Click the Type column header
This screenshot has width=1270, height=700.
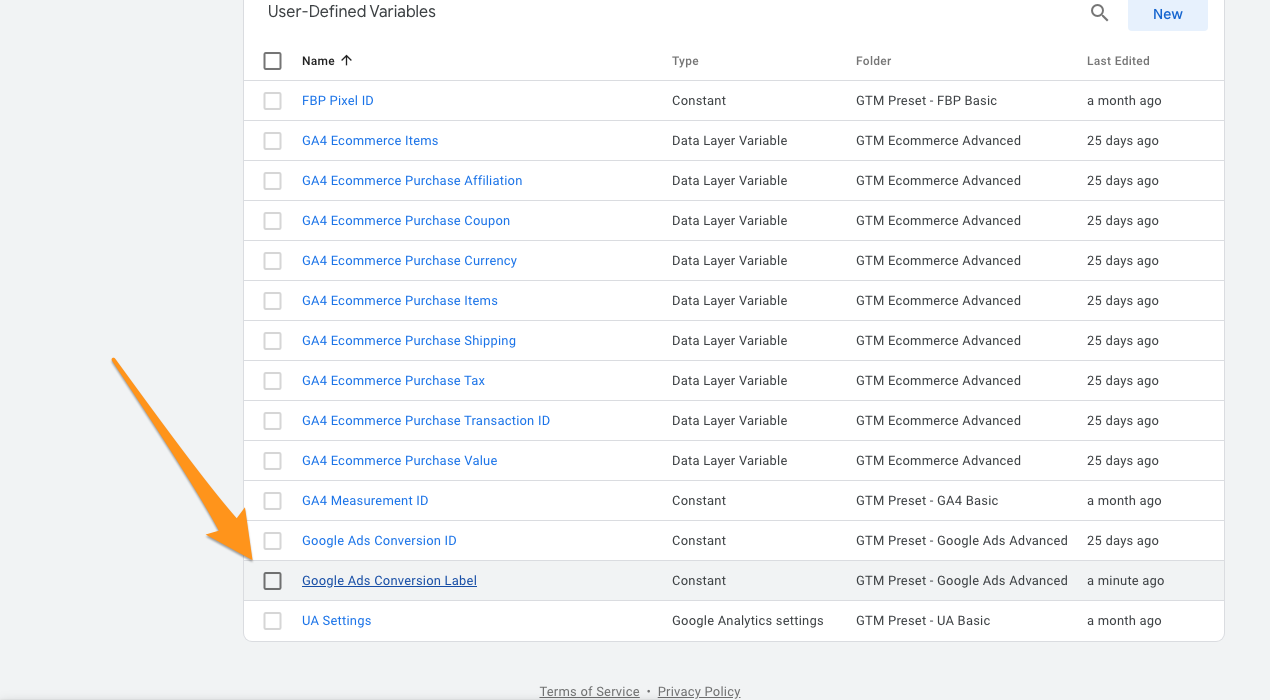tap(685, 61)
